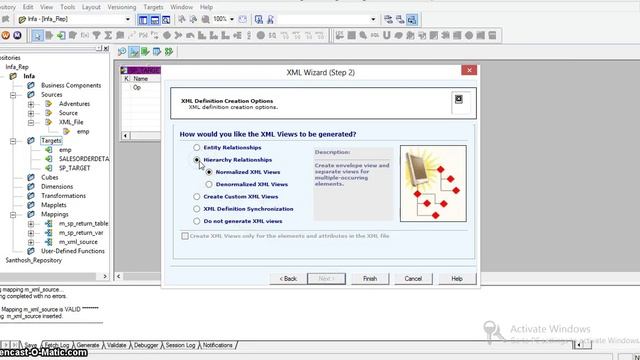Click the small icon in the wizard header
Screen dimensions: 640x360
(459, 99)
